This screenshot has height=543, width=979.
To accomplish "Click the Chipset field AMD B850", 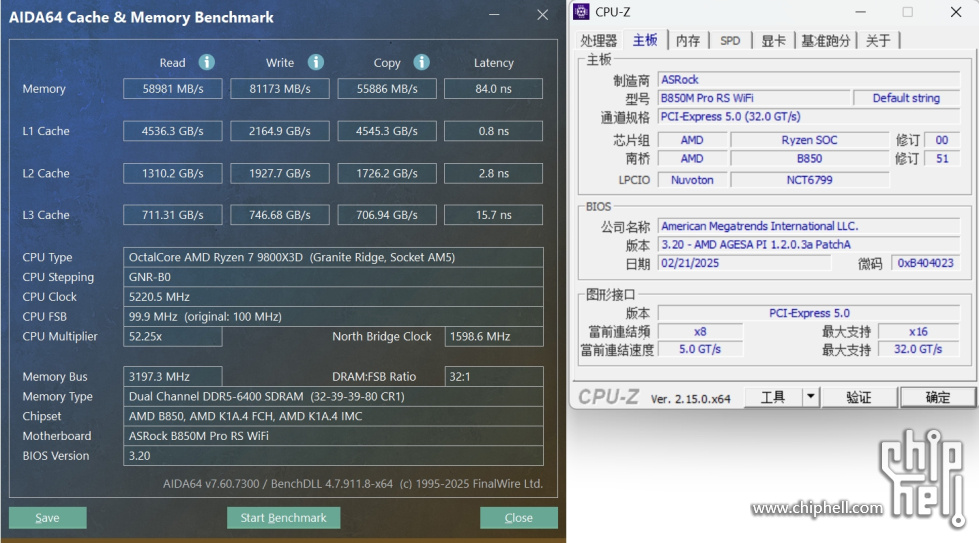I will [x=333, y=416].
